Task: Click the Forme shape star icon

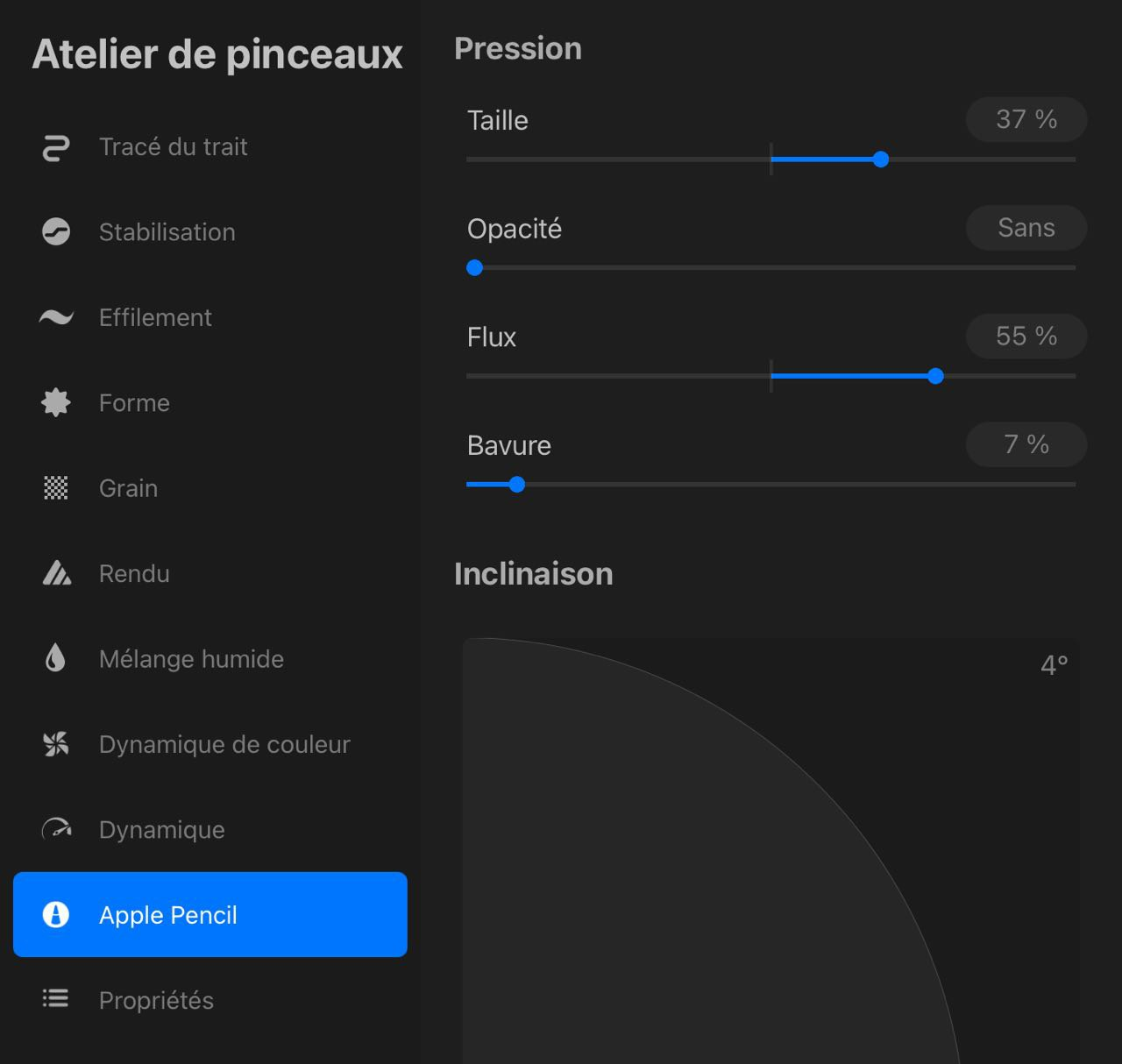Action: 56,402
